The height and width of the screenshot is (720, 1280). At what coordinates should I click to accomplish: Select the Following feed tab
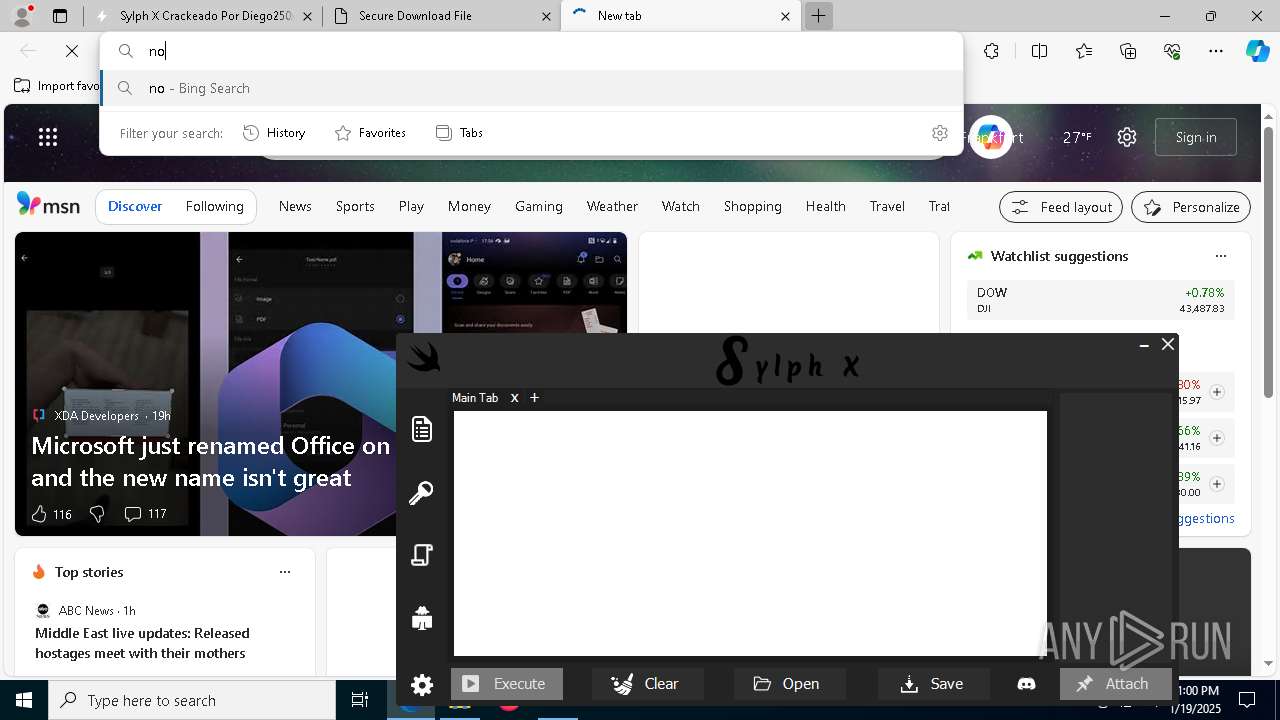[x=215, y=206]
